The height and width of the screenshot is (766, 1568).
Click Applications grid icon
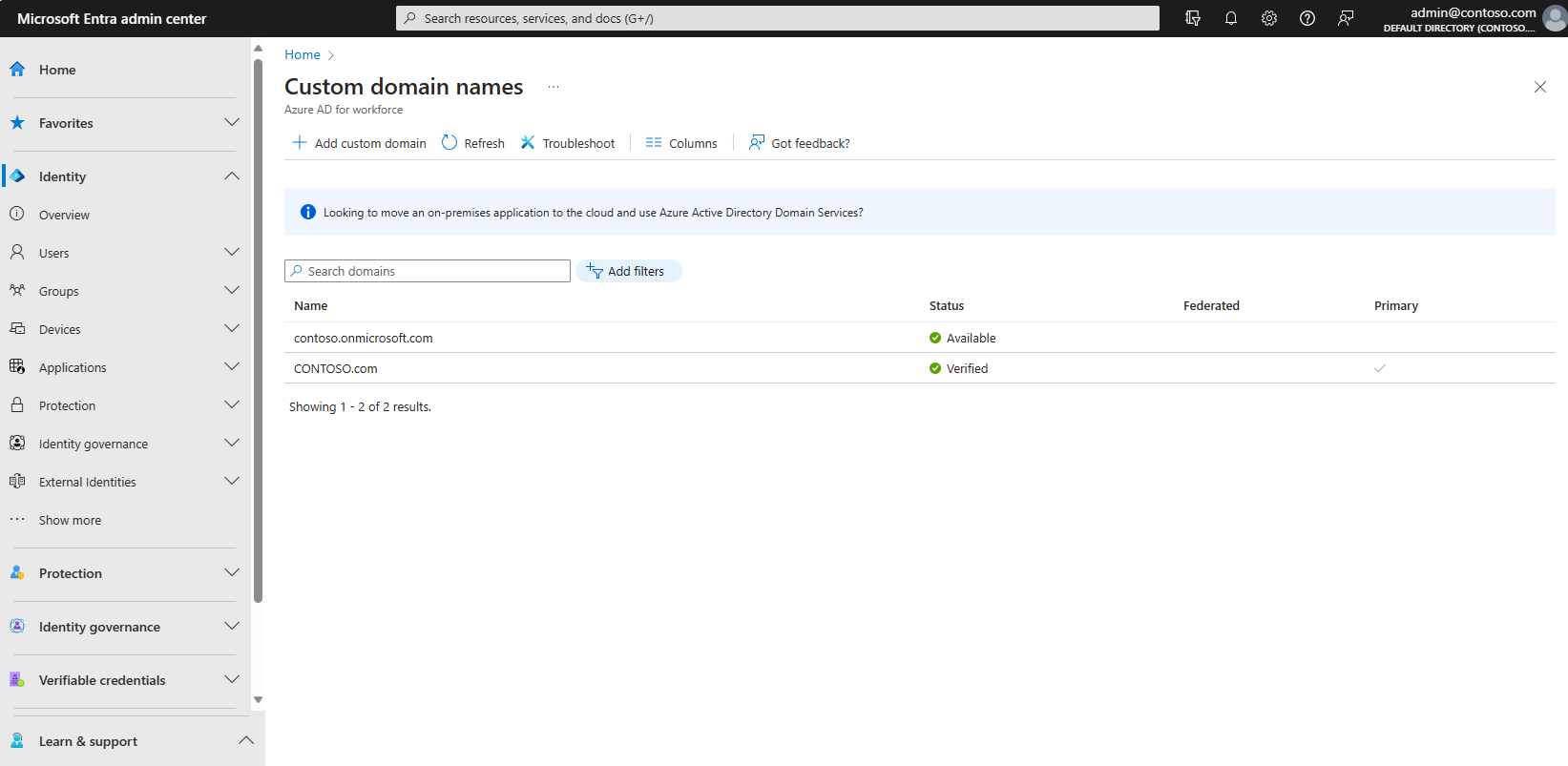coord(17,366)
